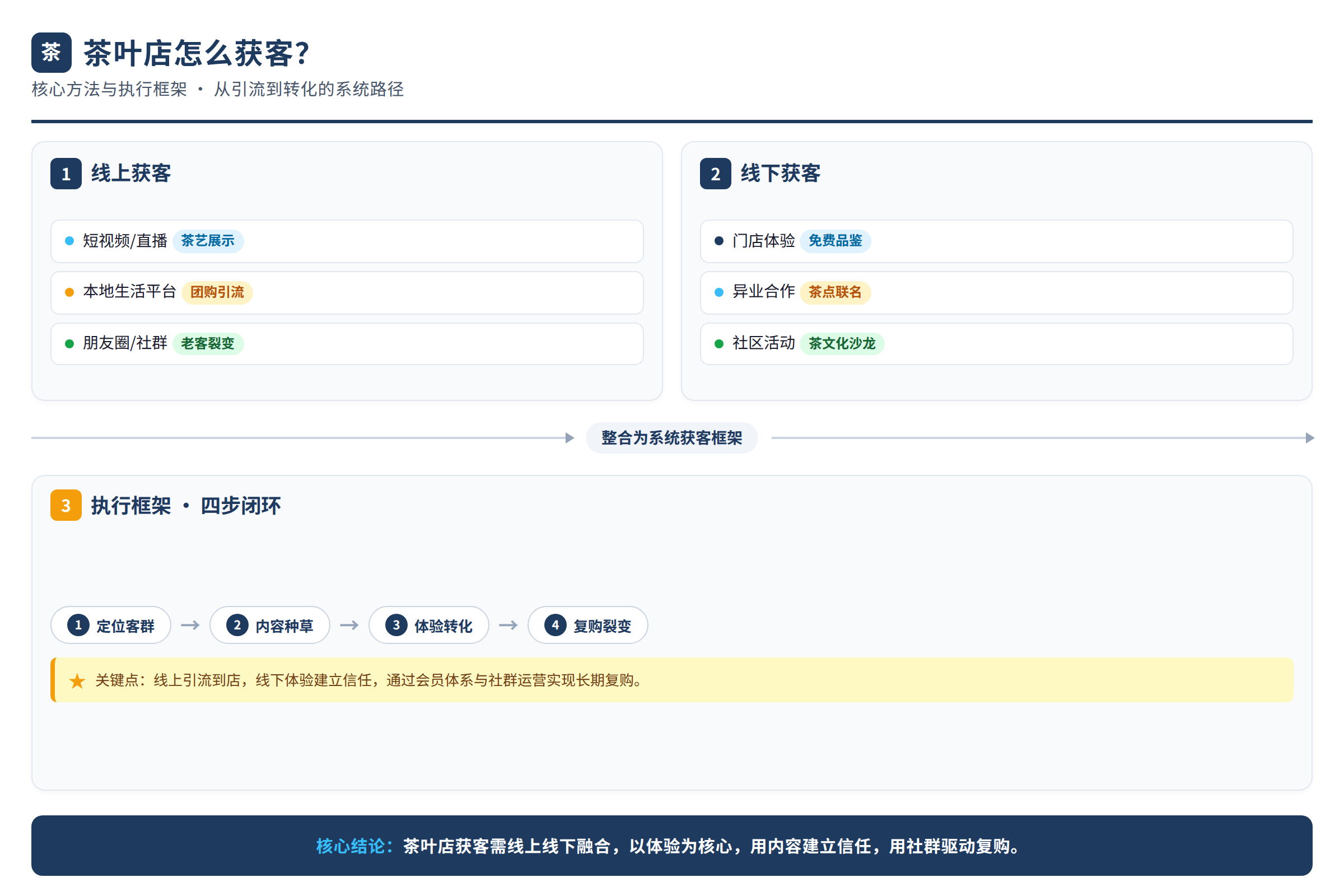The image size is (1344, 896).
Task: Select the 团购引流 tag
Action: point(217,292)
